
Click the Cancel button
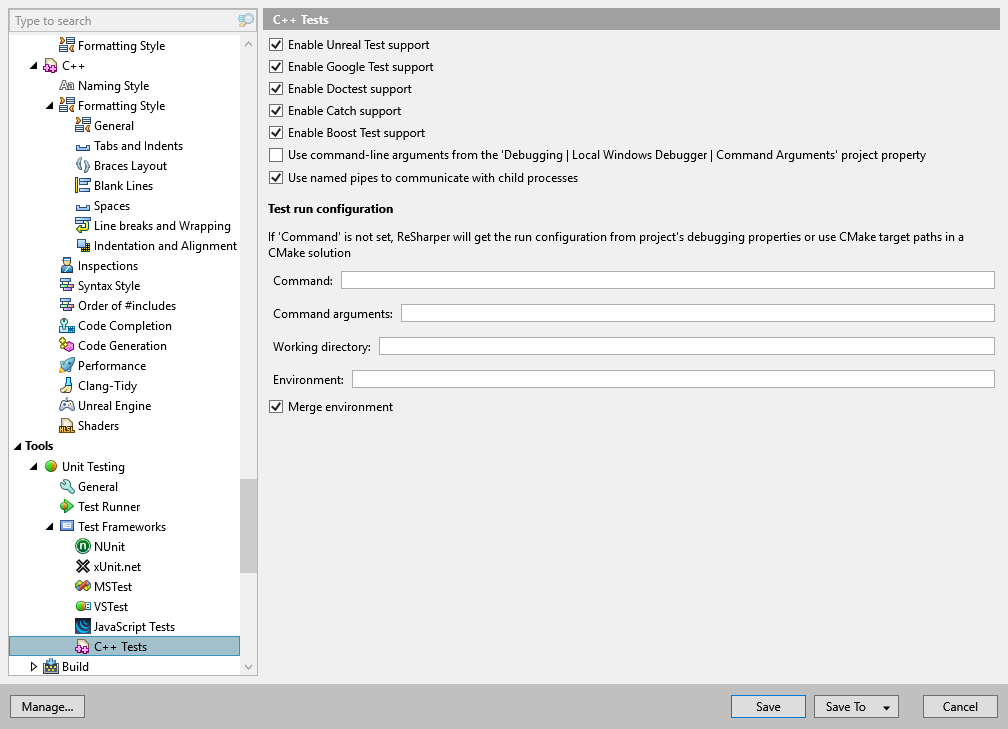click(959, 707)
